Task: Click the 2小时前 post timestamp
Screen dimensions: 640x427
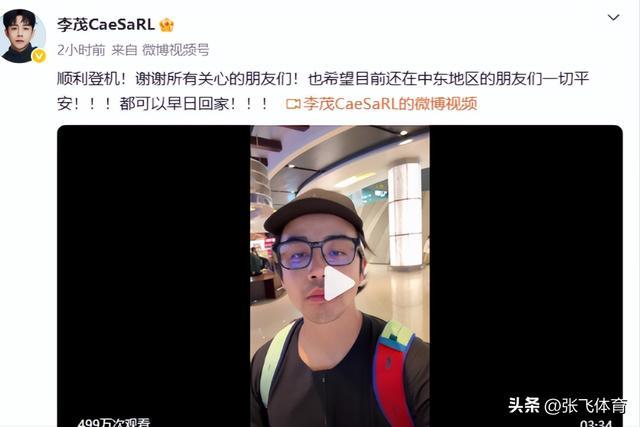Action: [81, 50]
